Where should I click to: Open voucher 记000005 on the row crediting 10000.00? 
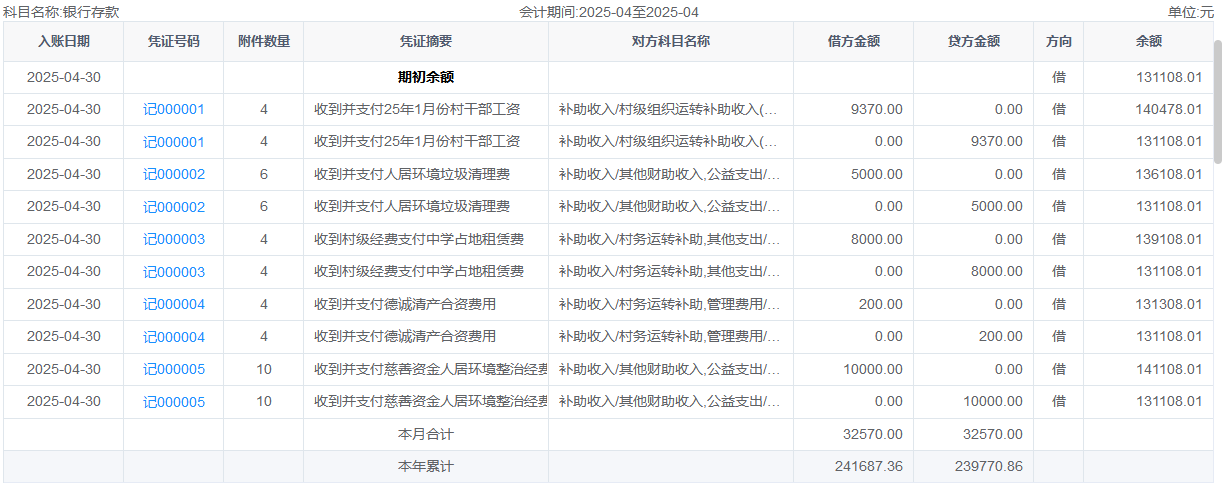(174, 402)
